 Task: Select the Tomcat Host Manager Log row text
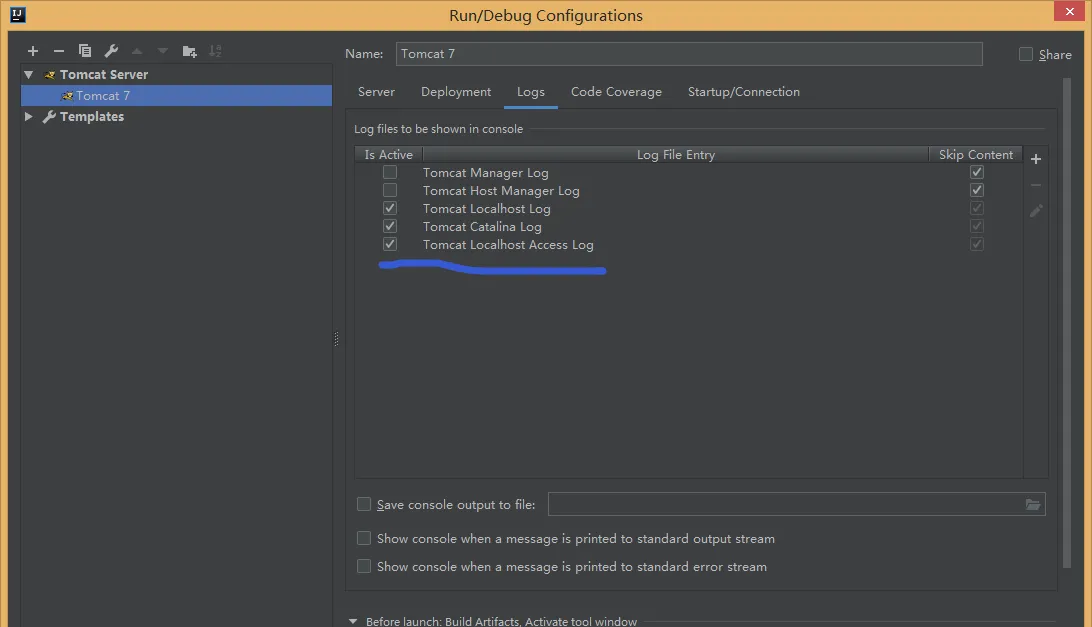(501, 191)
